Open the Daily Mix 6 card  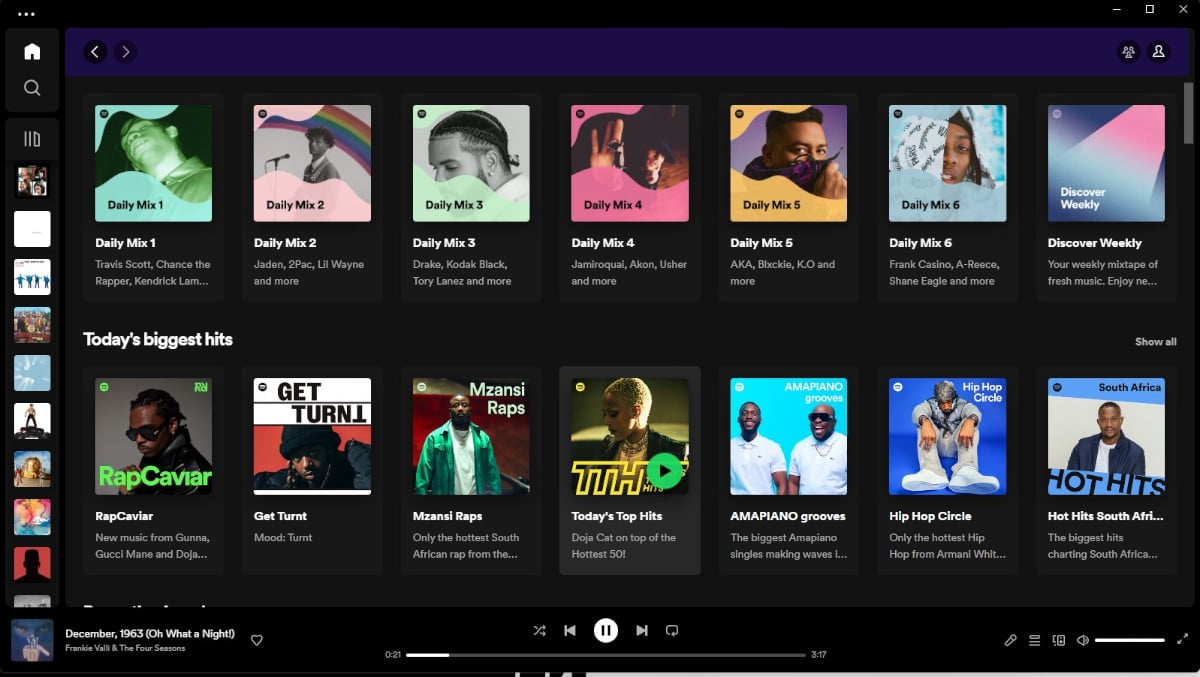click(947, 198)
